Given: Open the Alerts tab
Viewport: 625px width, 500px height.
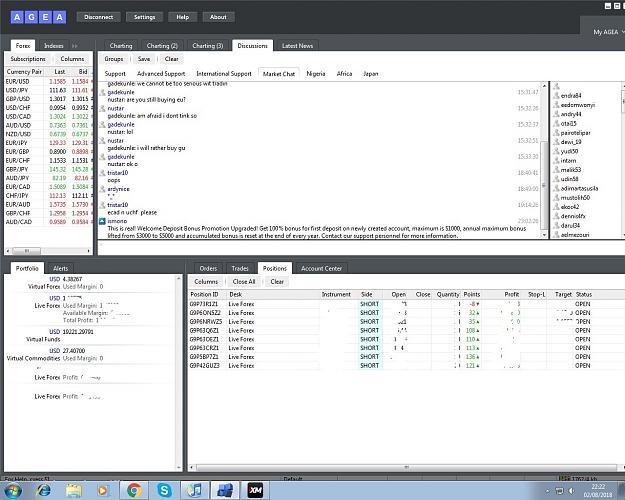Looking at the screenshot, I should (x=61, y=268).
